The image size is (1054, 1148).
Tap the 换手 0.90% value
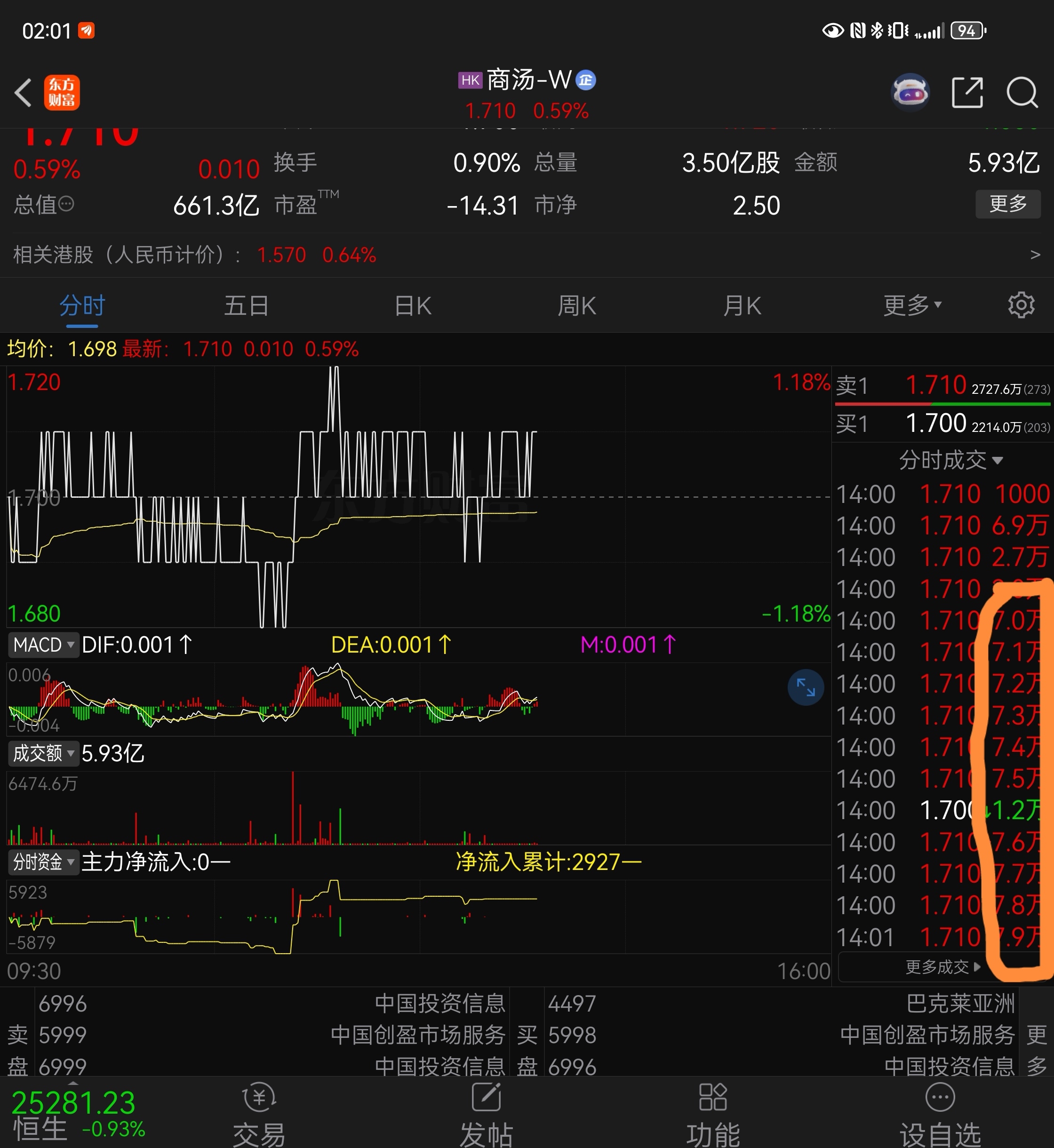[487, 162]
